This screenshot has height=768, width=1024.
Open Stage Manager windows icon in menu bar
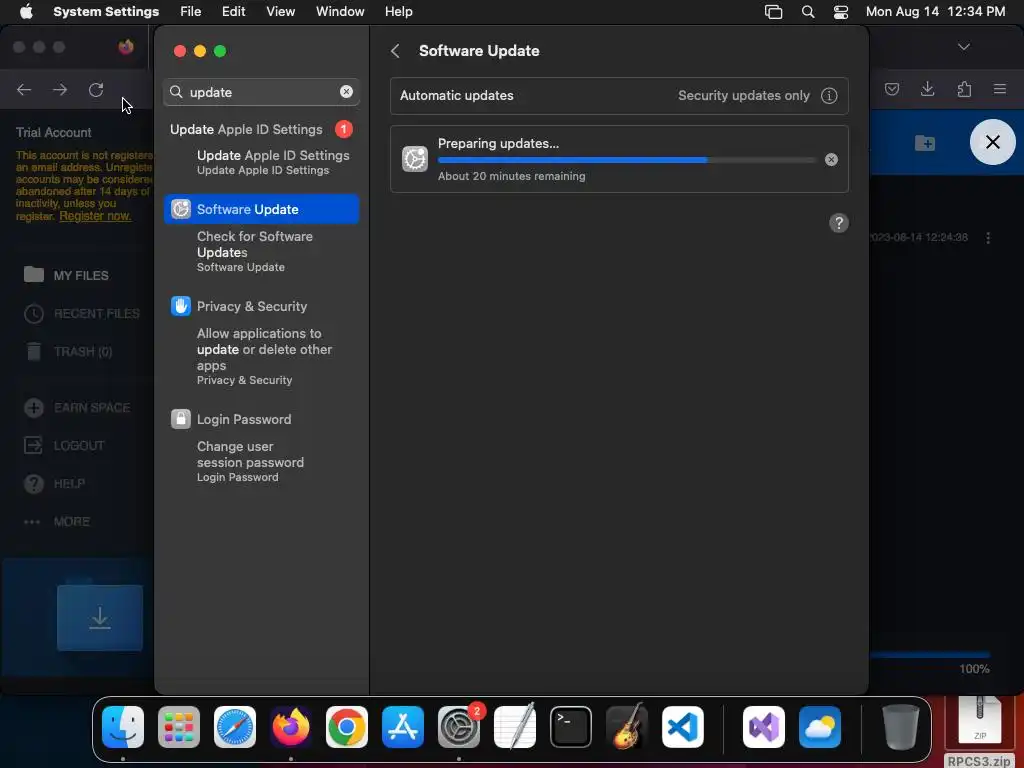(773, 12)
